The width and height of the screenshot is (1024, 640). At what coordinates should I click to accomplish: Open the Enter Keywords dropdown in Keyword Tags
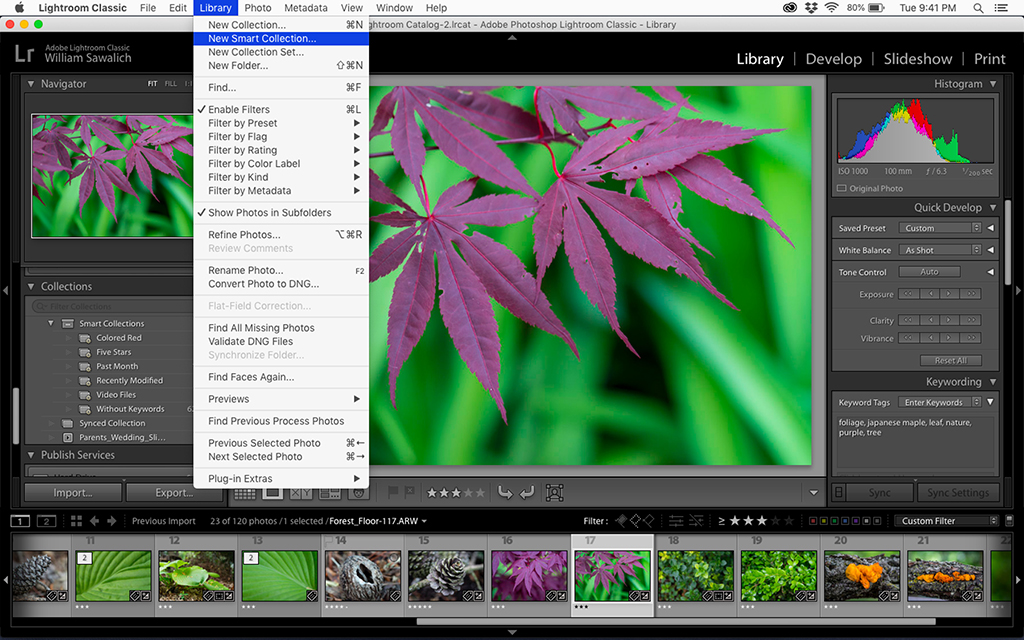click(x=940, y=402)
